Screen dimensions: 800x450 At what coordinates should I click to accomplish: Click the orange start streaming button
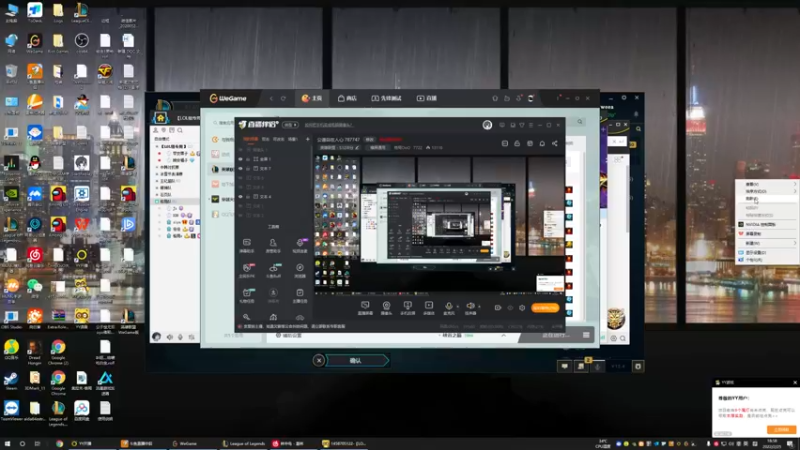545,308
